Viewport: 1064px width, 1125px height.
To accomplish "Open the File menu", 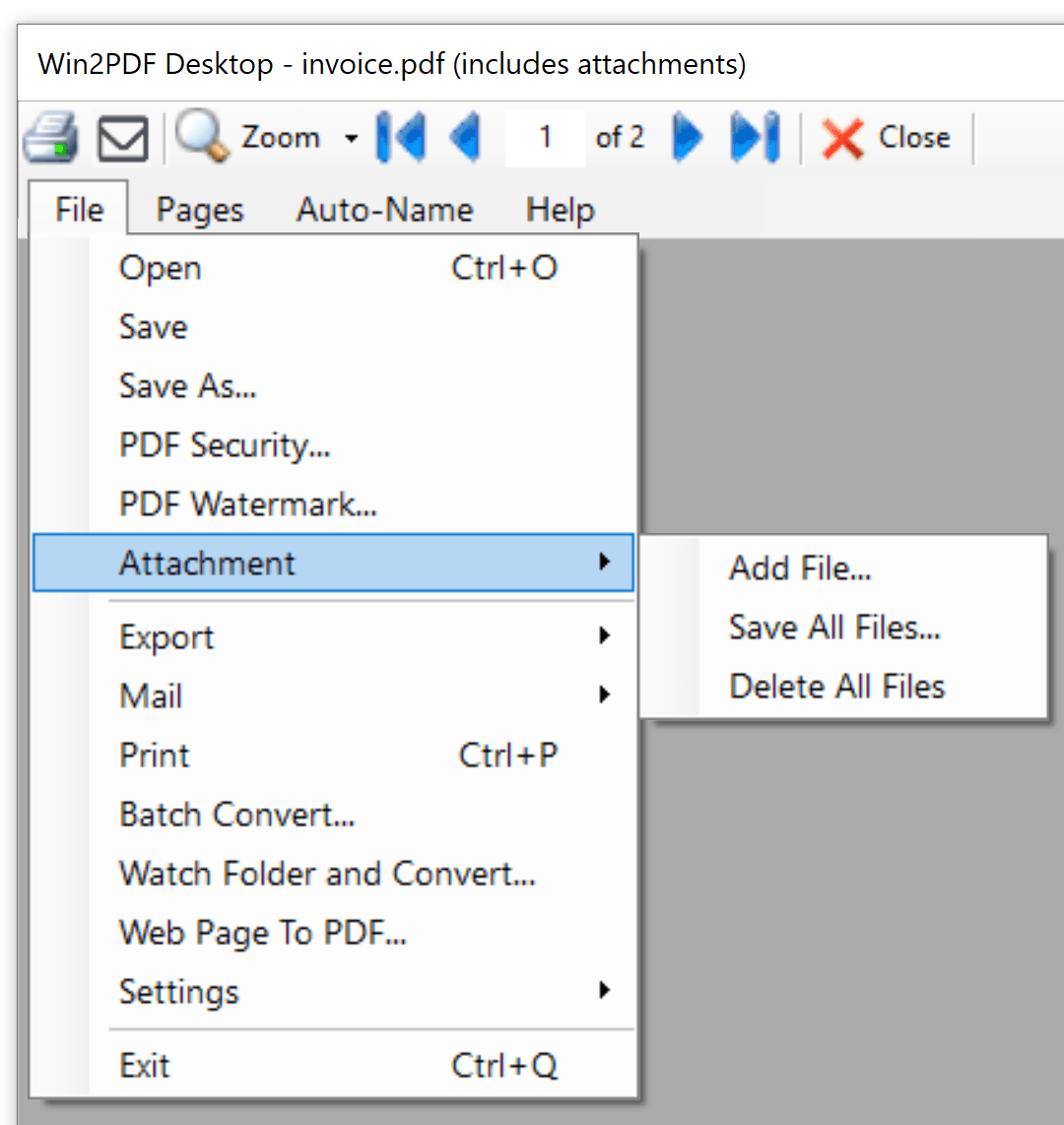I will 79,210.
